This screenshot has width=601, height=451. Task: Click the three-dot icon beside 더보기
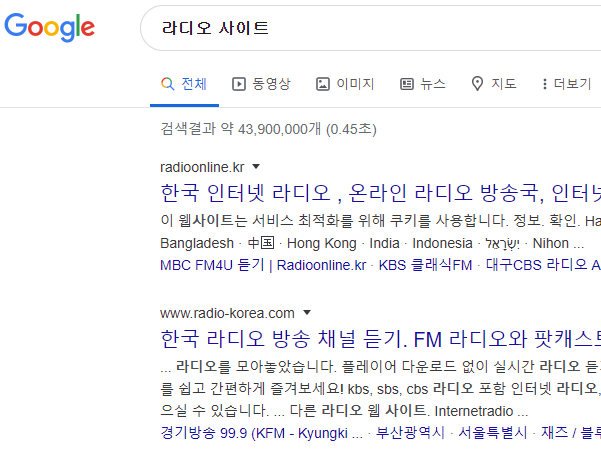(x=545, y=84)
